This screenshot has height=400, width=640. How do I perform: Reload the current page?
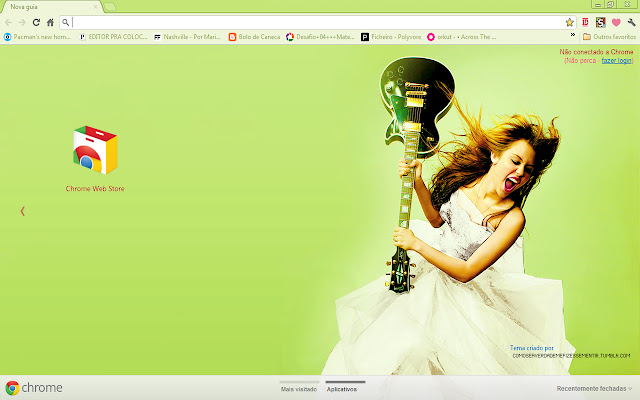(36, 22)
